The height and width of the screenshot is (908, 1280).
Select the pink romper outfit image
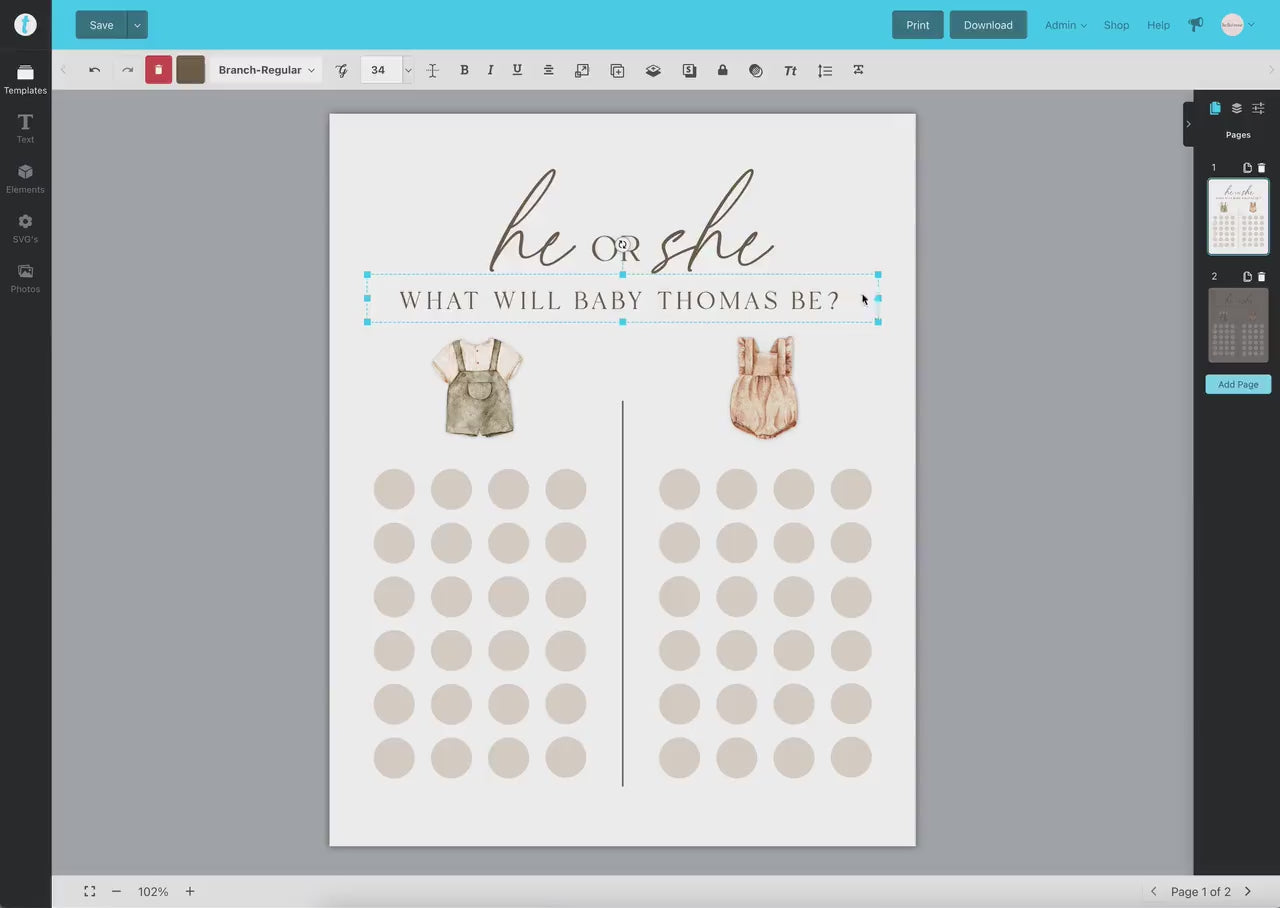pos(765,387)
